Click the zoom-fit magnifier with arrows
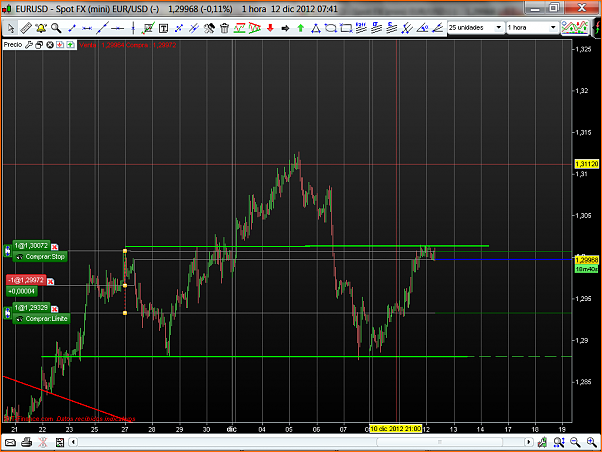This screenshot has width=602, height=452. click(x=559, y=443)
